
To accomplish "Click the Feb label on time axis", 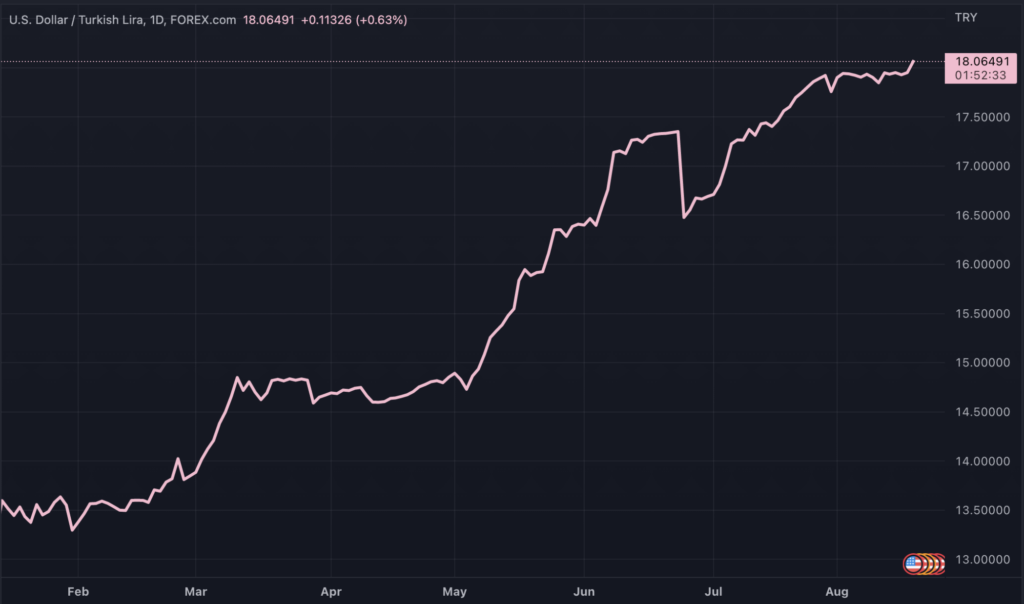I will [78, 592].
